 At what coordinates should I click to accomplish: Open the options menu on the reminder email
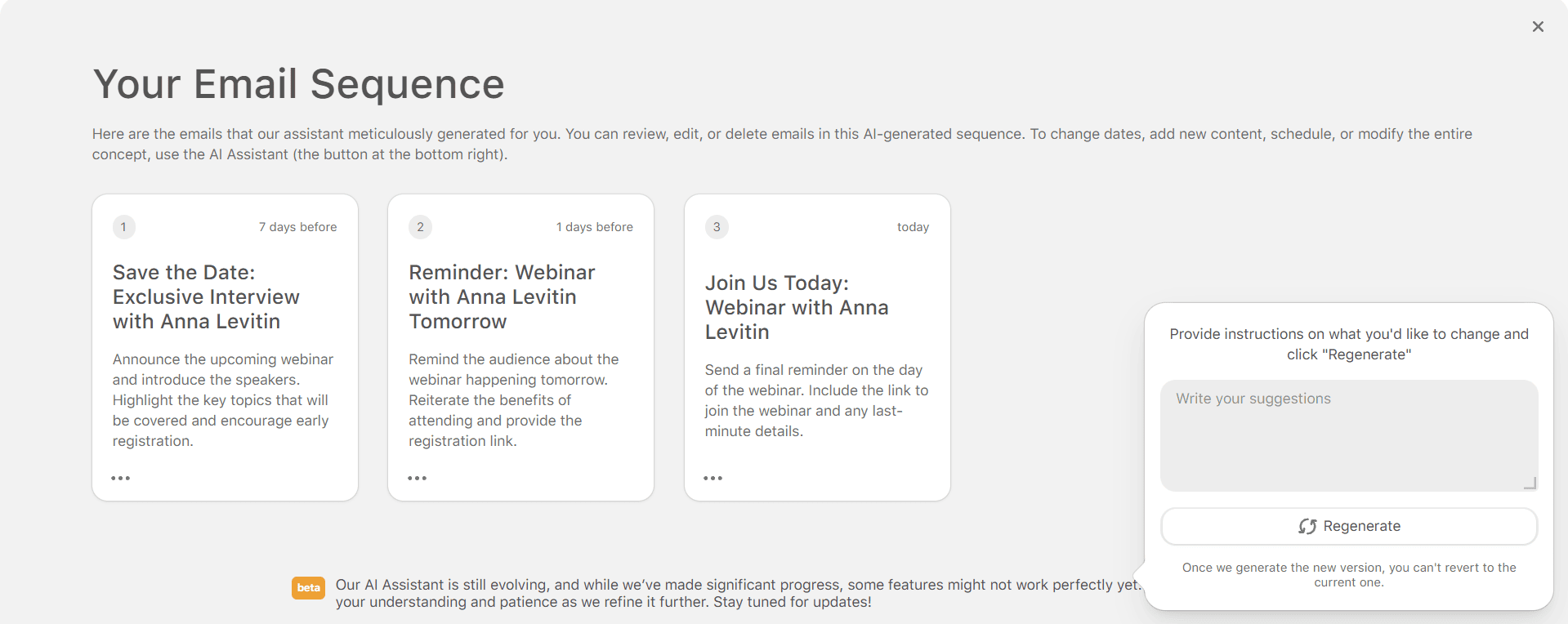tap(417, 478)
